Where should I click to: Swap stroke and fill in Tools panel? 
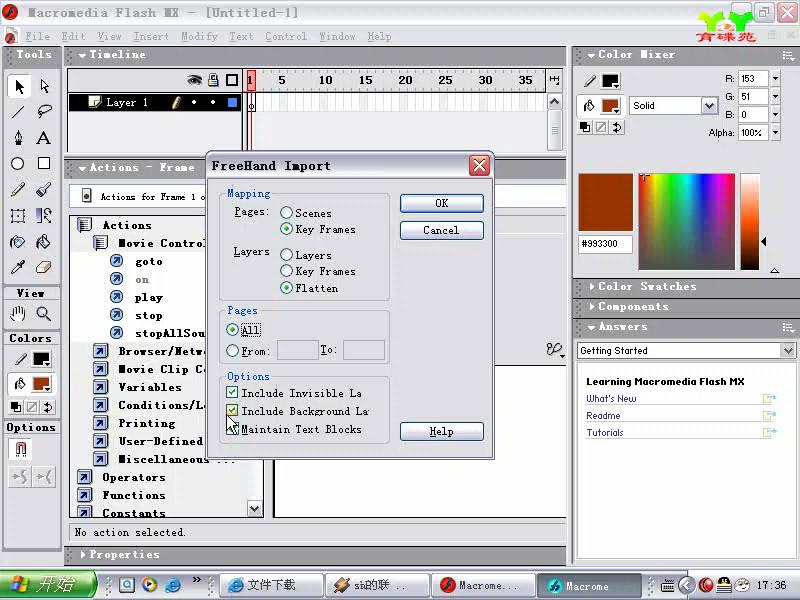coord(48,407)
